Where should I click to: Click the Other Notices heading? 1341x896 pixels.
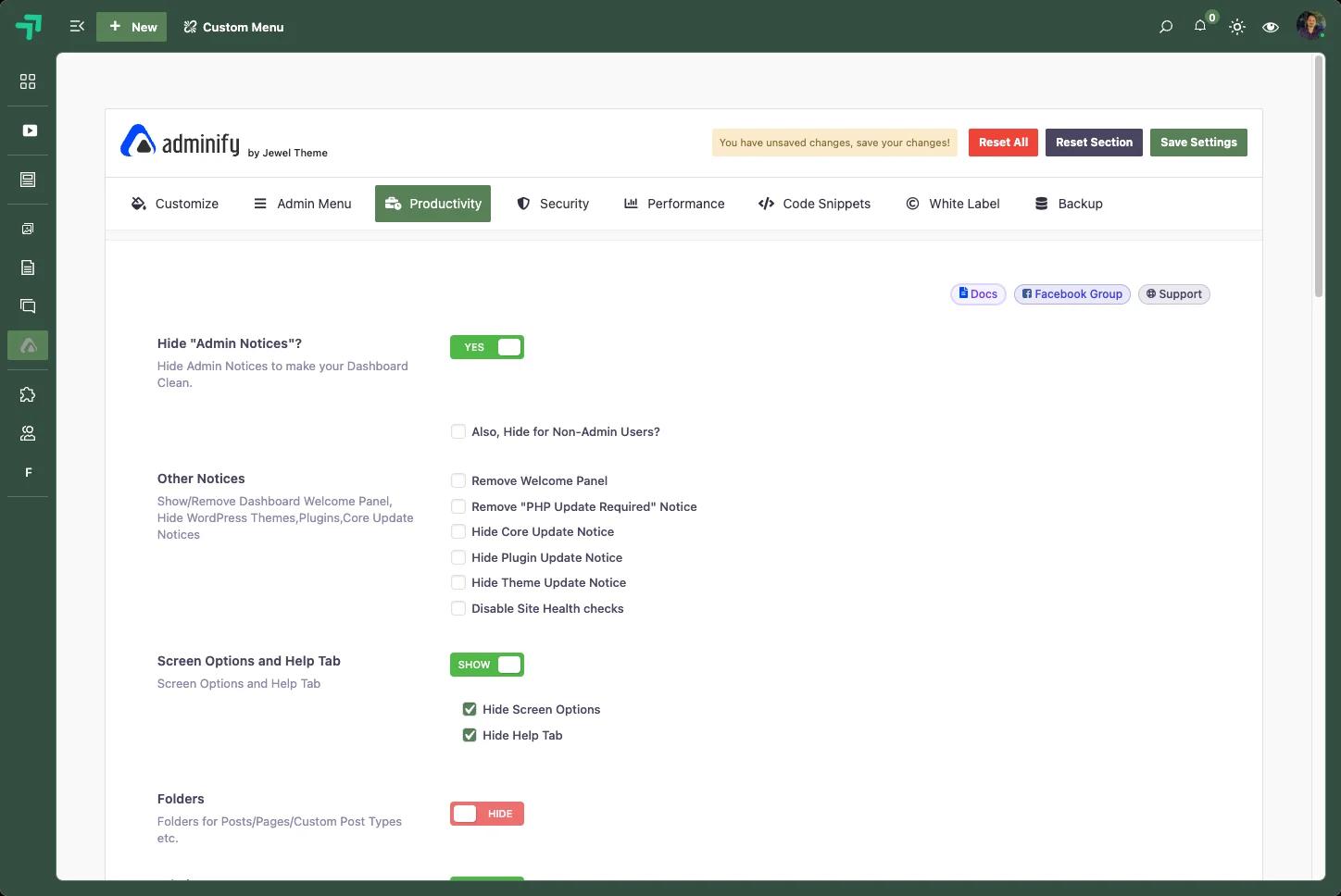click(201, 479)
